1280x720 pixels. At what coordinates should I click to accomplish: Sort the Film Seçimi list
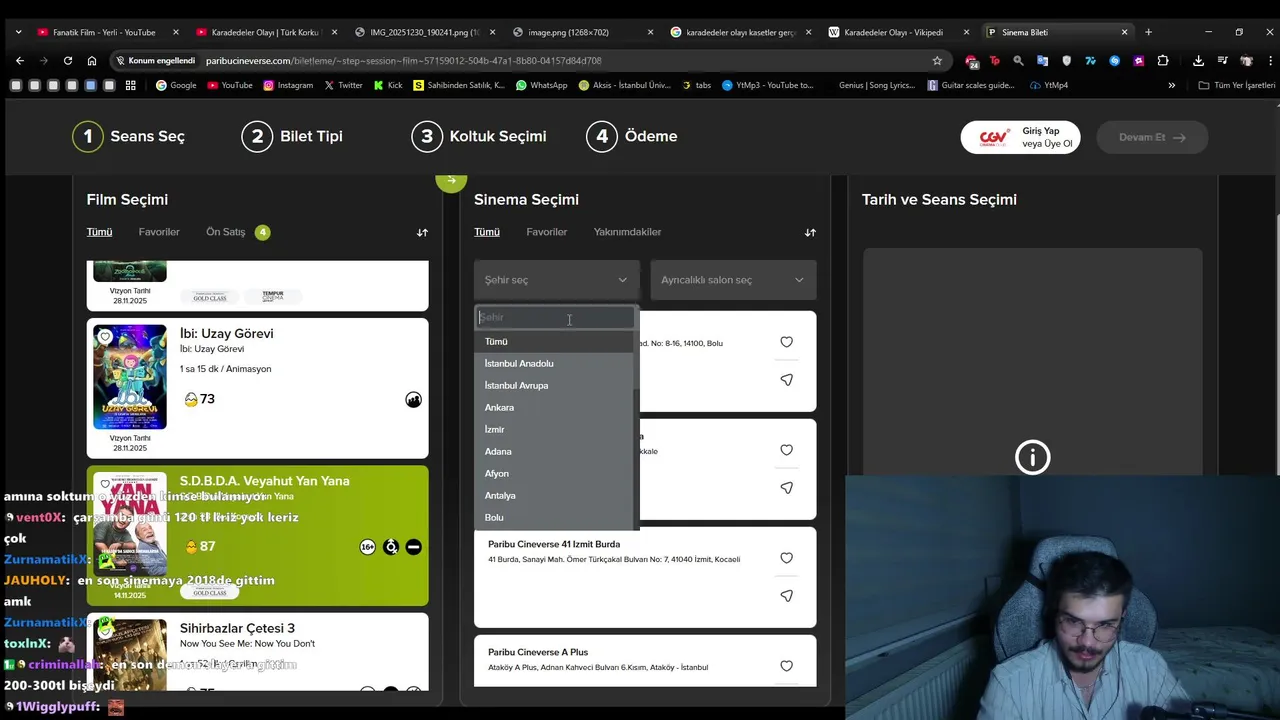(422, 232)
